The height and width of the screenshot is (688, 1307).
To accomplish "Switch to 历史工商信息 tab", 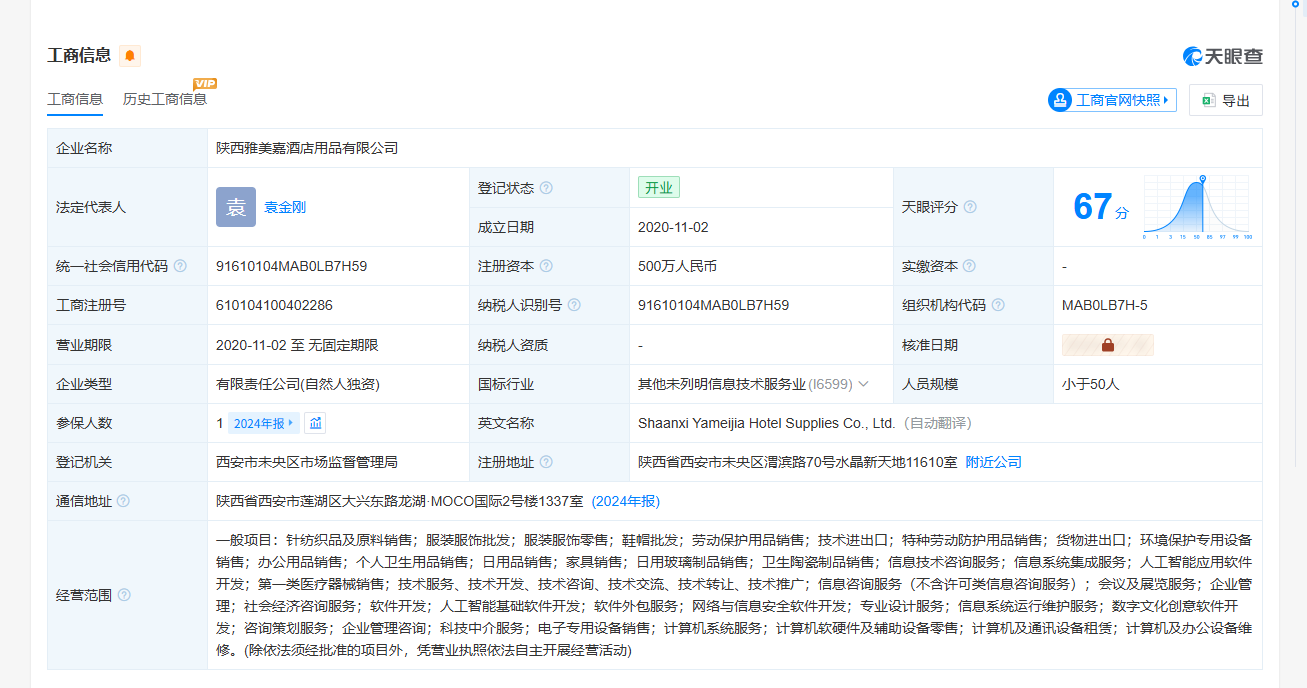I will (165, 99).
